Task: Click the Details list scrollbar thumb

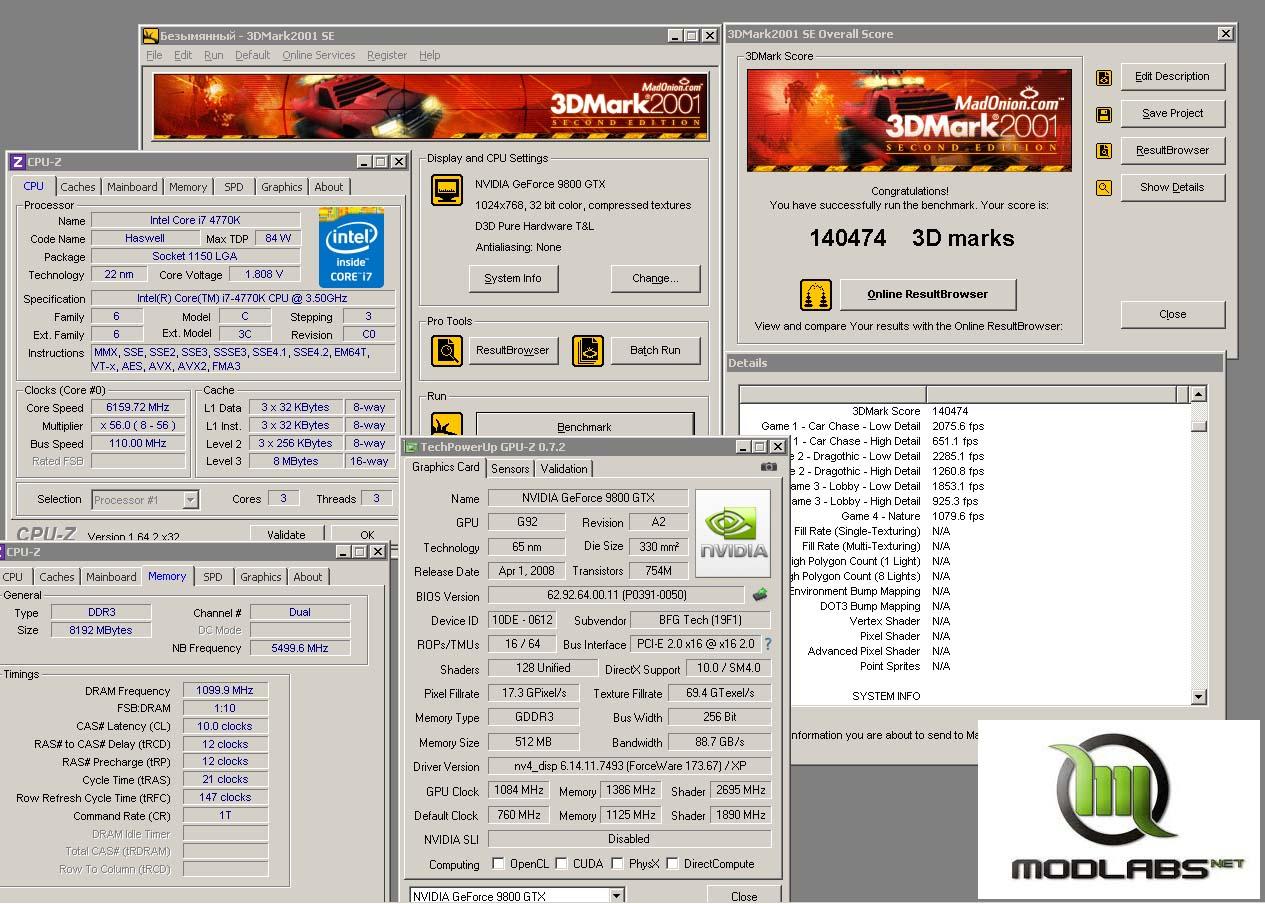Action: (1199, 426)
